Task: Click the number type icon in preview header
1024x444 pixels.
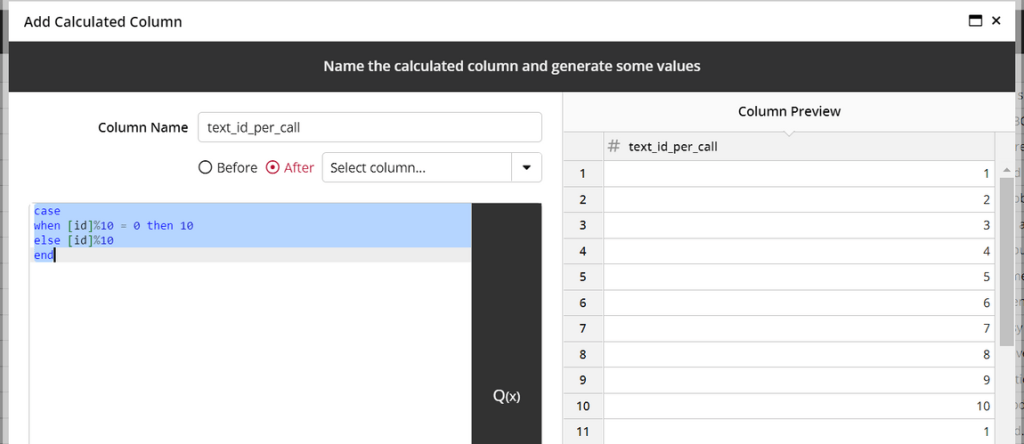Action: pyautogui.click(x=613, y=146)
